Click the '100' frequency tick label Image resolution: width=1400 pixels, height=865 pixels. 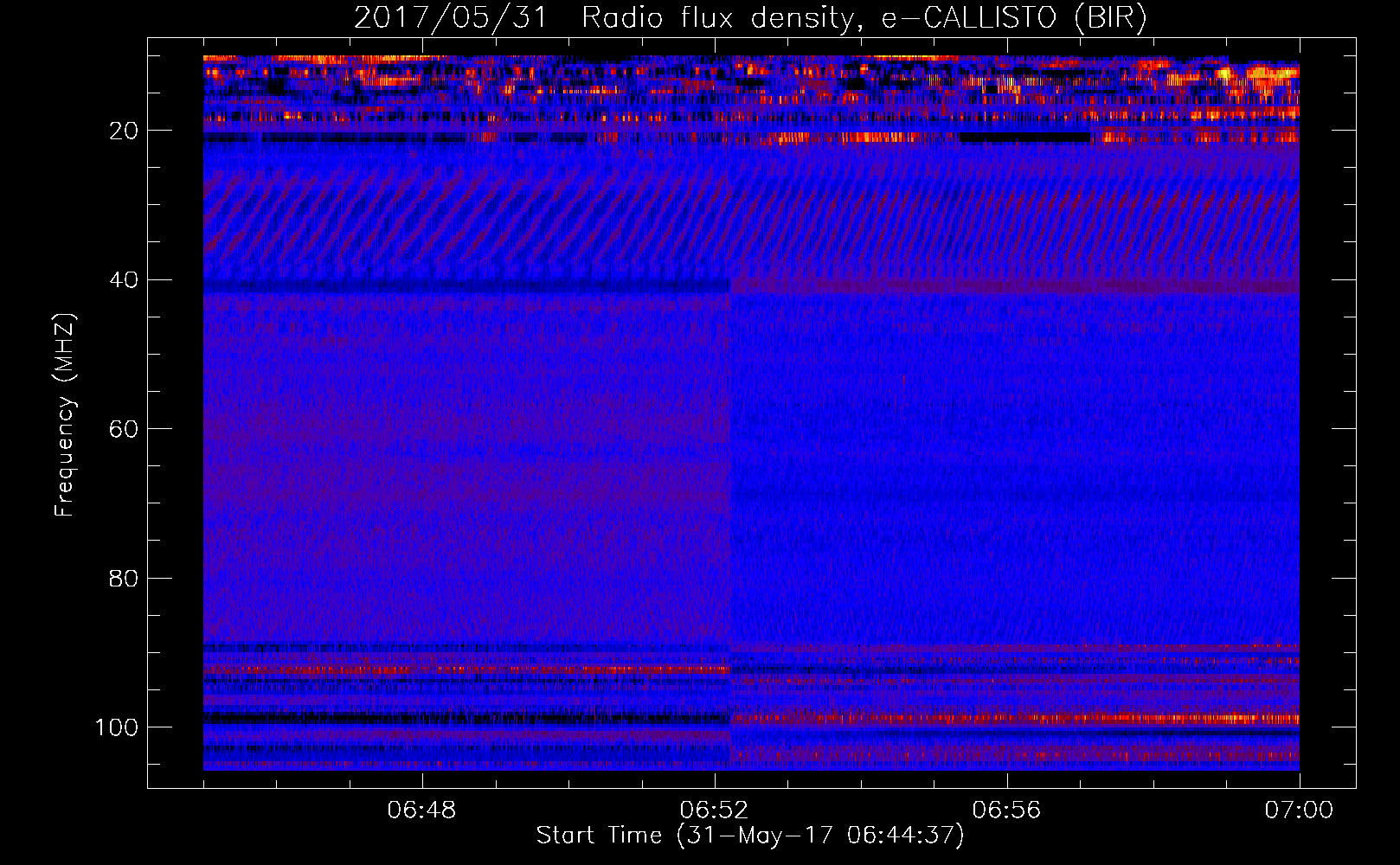117,727
